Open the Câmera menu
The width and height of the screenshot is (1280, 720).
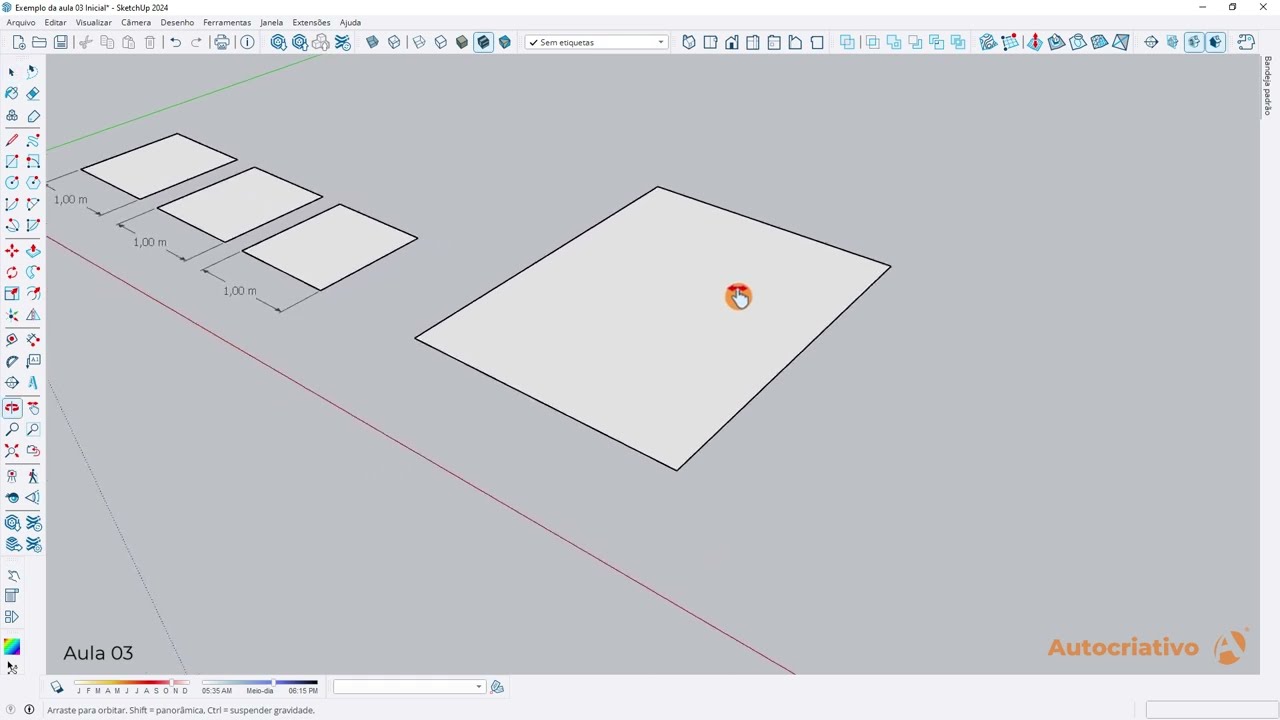click(x=136, y=22)
